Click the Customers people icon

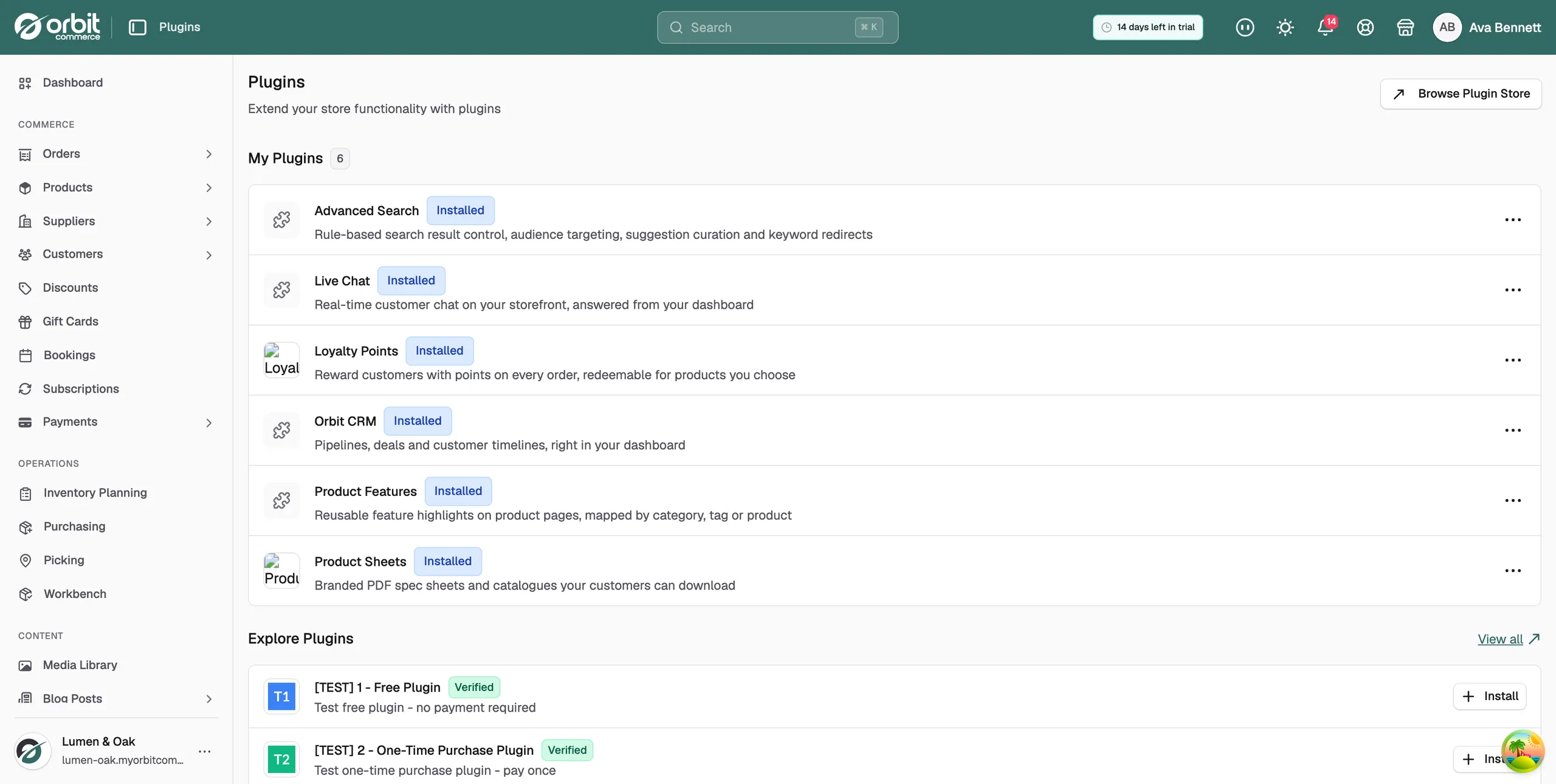25,255
